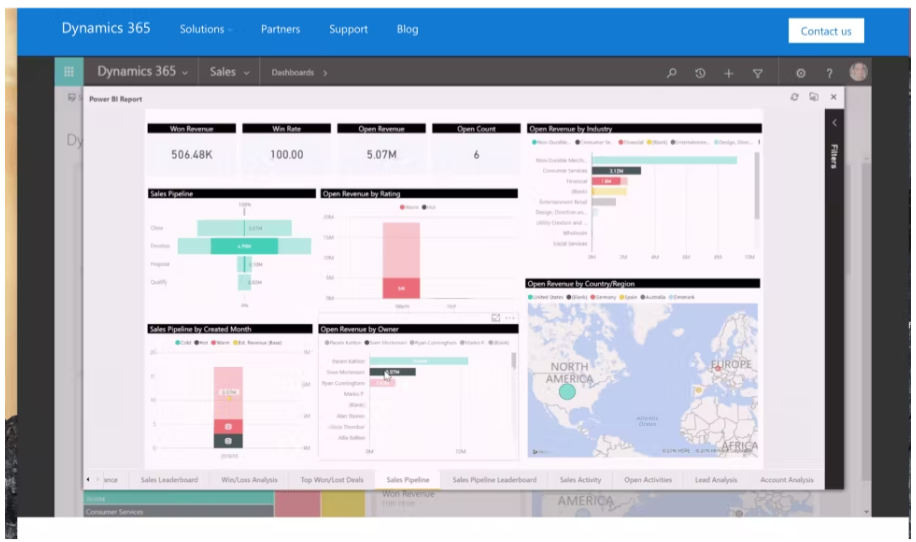
Task: Click the Win Rate 100.00 card
Action: [x=286, y=150]
